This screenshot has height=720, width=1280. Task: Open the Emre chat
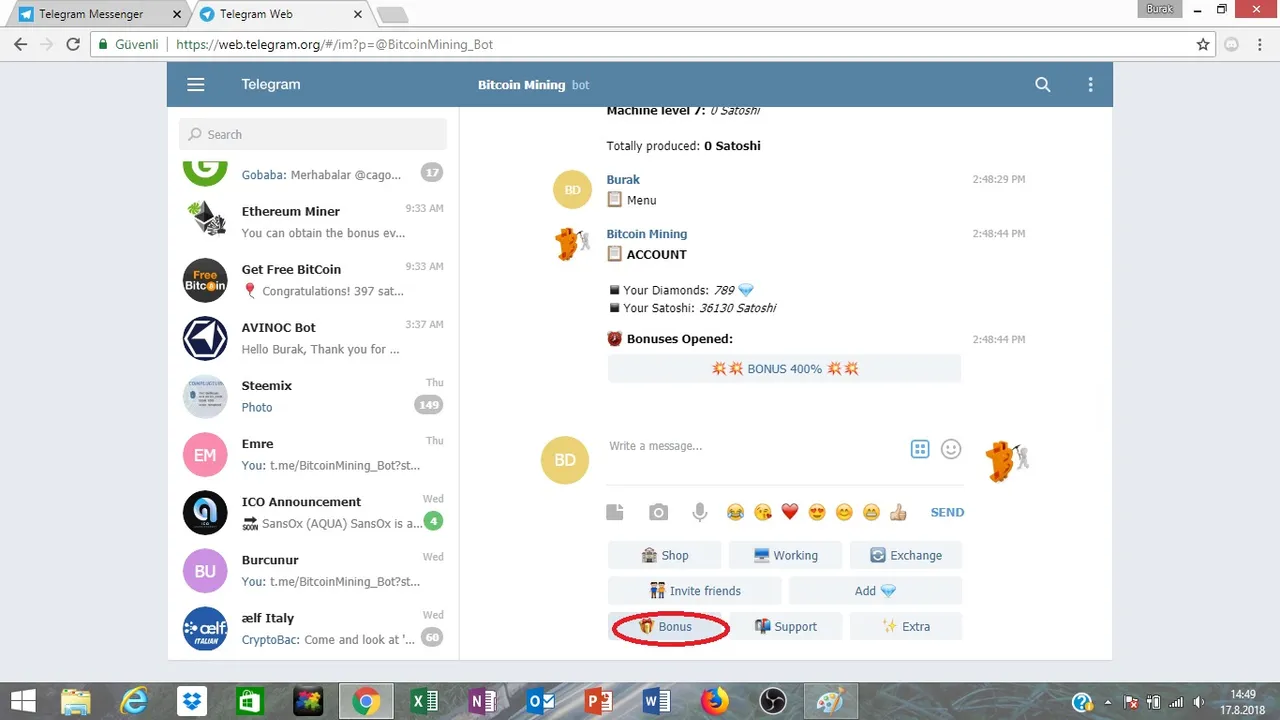click(313, 454)
